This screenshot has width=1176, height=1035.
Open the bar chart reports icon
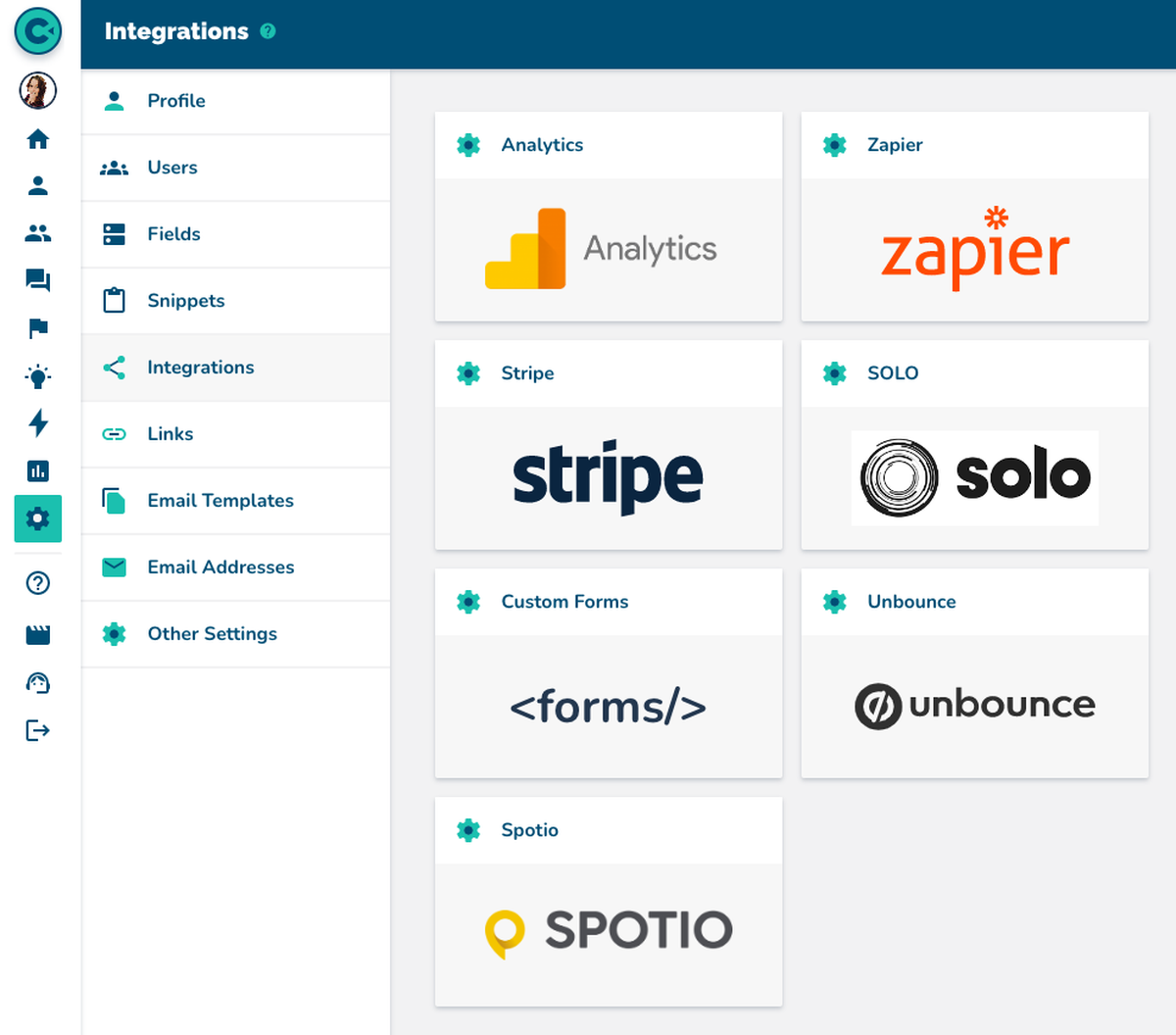38,471
